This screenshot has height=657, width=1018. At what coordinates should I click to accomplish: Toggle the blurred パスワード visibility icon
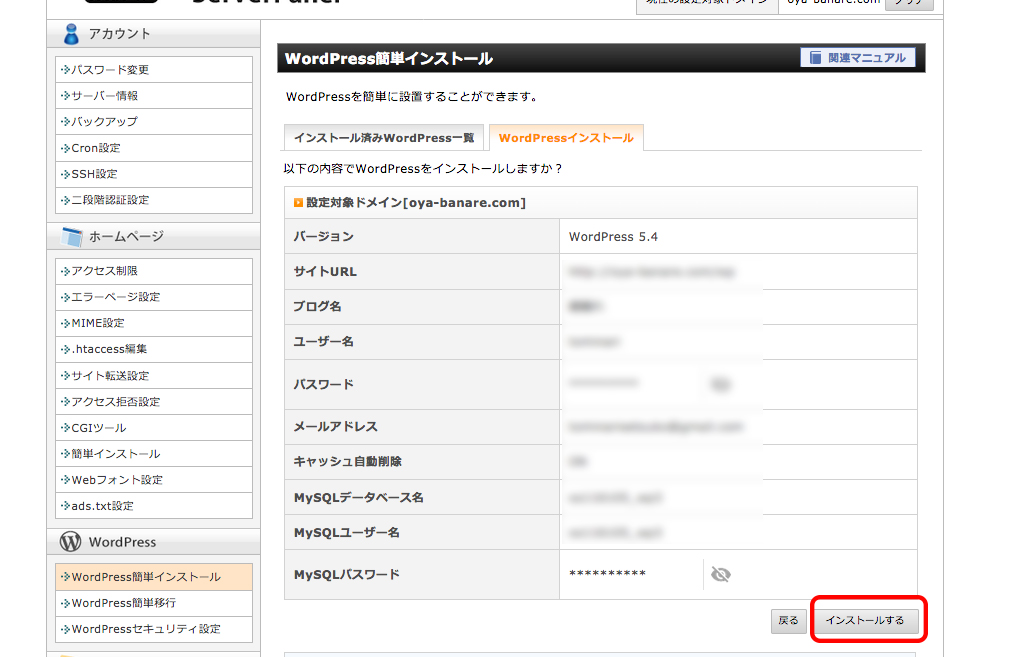point(720,384)
